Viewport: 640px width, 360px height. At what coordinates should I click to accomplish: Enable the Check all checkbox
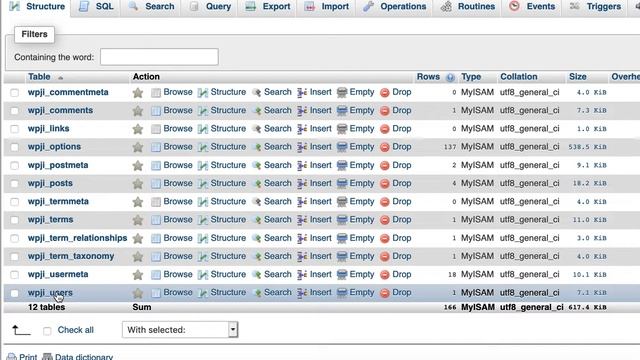[x=47, y=331]
